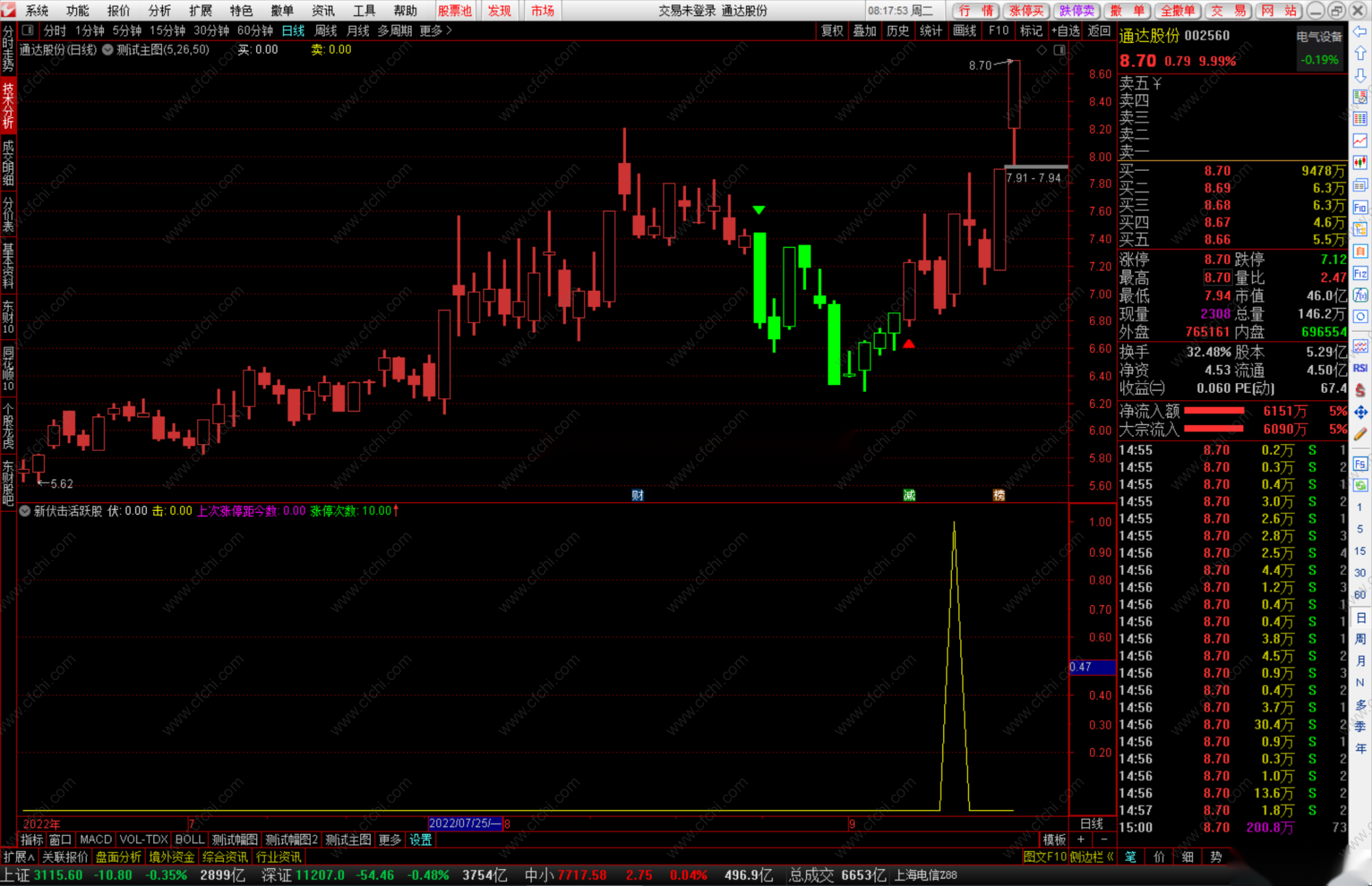This screenshot has width=1372, height=886.
Task: Select the pencil drawing tool icon
Action: tap(1360, 434)
